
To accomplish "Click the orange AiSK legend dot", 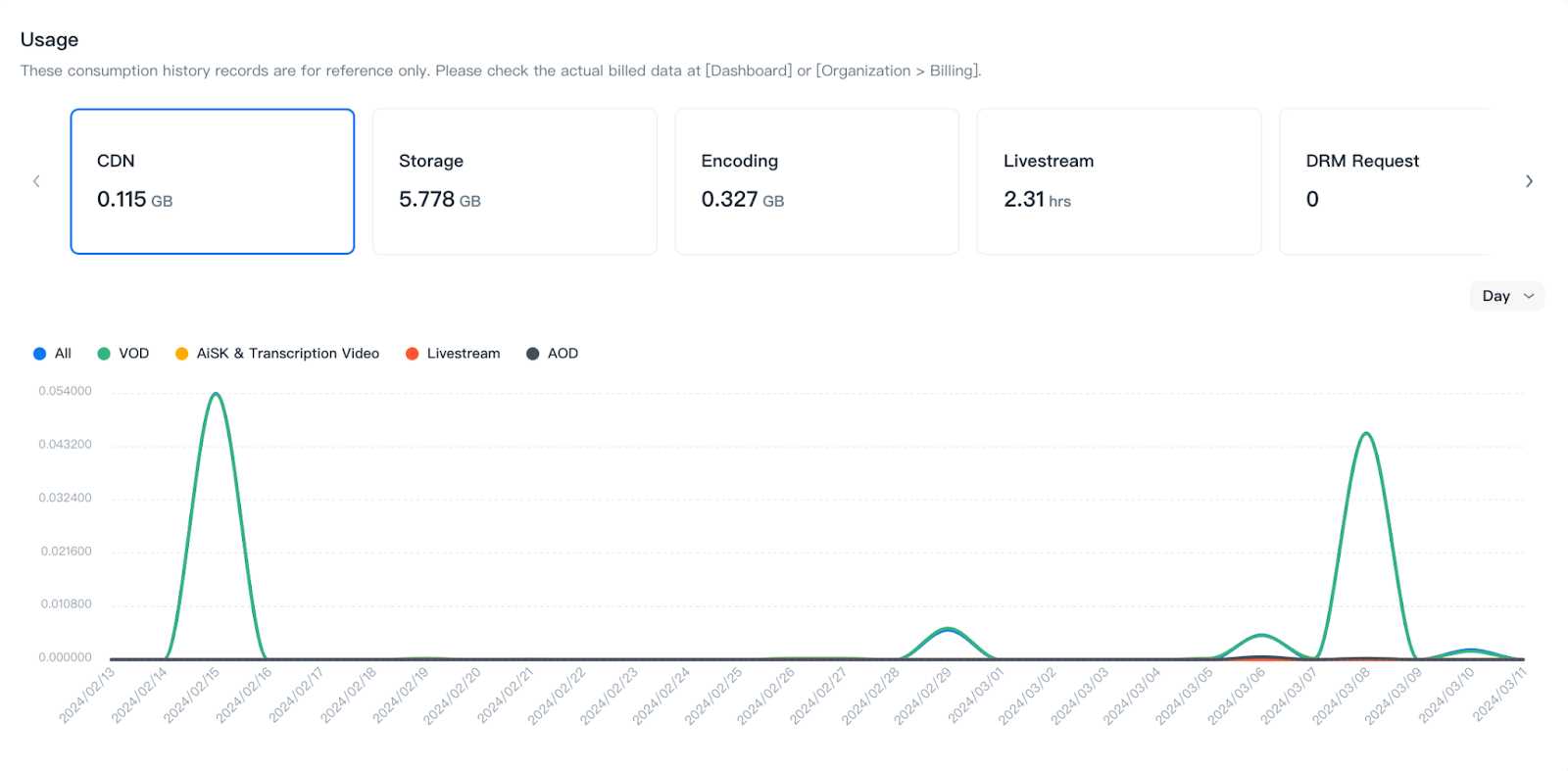I will pyautogui.click(x=181, y=354).
